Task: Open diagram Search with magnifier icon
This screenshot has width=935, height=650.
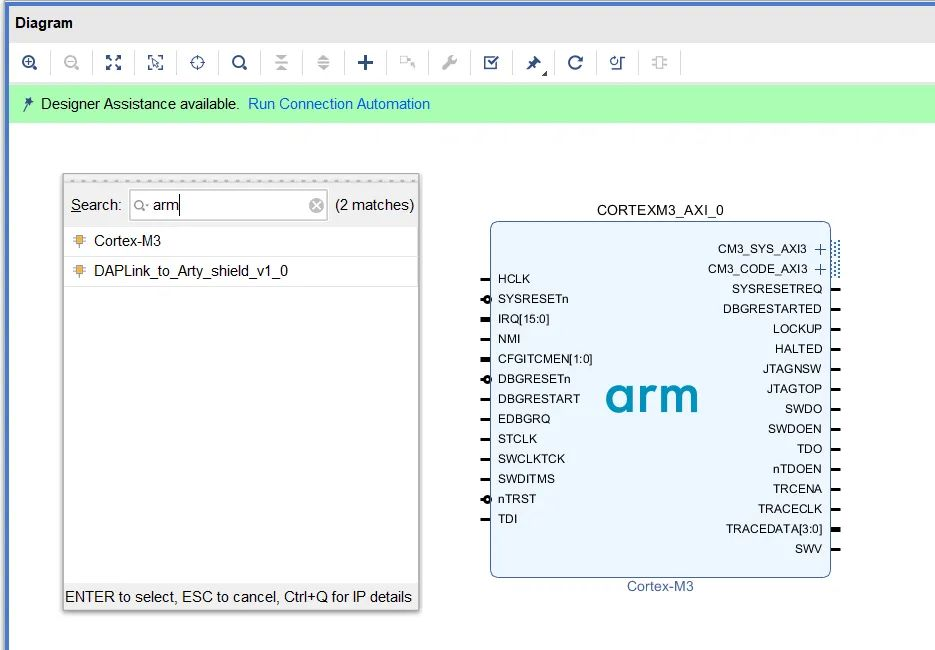Action: click(x=239, y=63)
